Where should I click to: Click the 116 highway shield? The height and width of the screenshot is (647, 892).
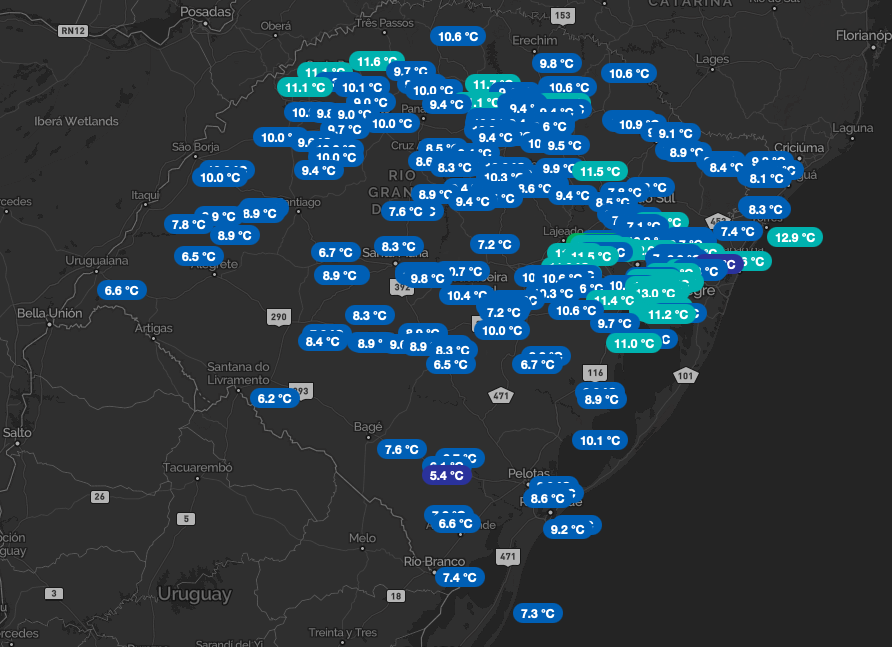click(595, 373)
